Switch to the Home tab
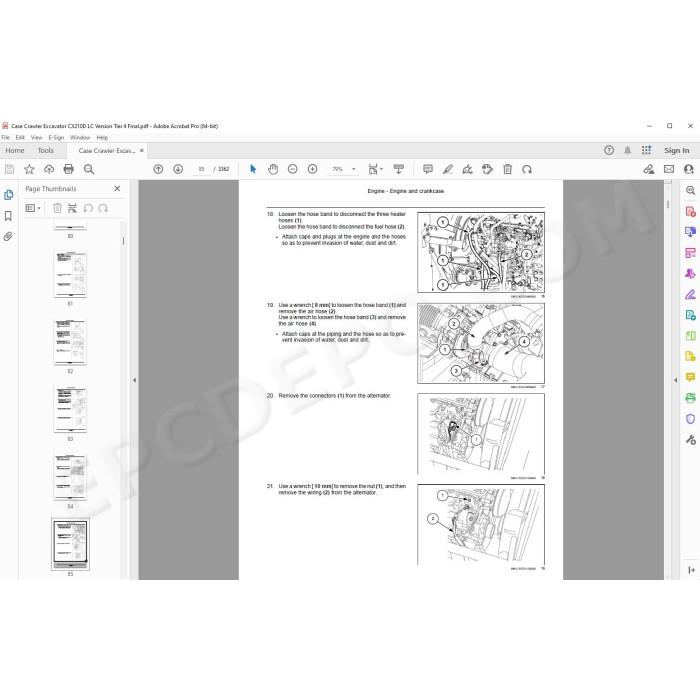The image size is (700, 700). 15,150
